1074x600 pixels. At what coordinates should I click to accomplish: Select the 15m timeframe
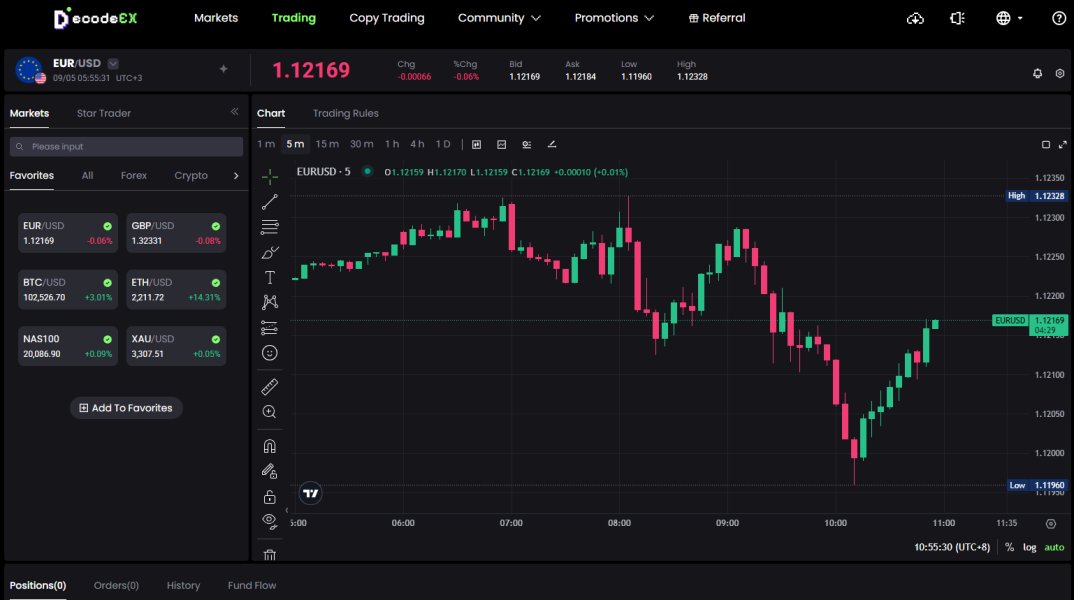click(327, 144)
